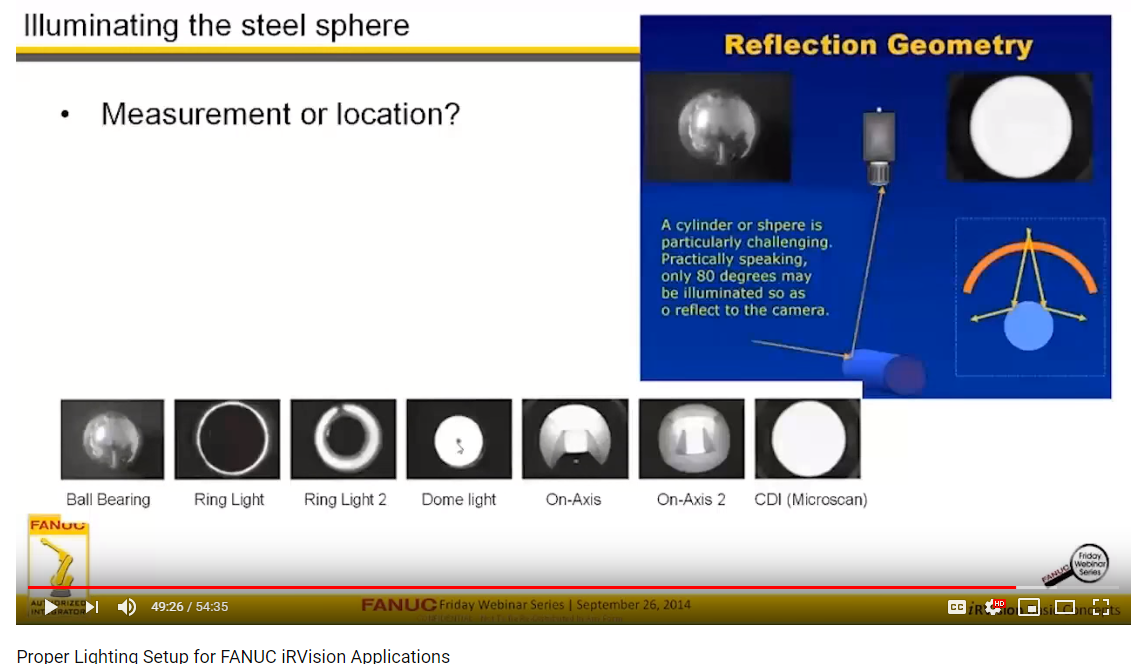The image size is (1132, 664).
Task: Click the Dome light sample image
Action: 459,439
